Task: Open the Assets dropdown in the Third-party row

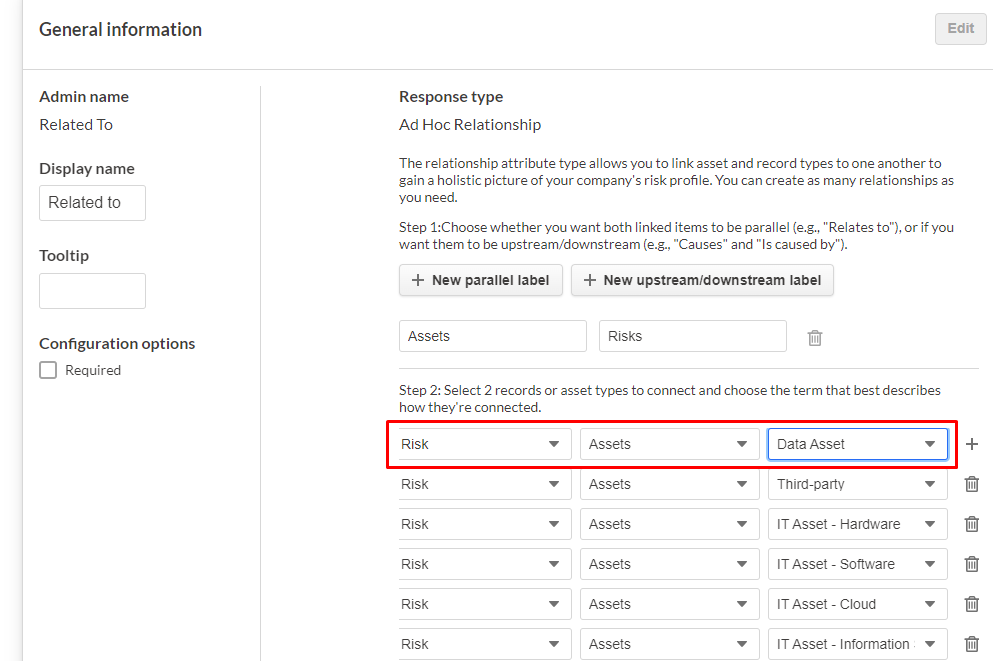Action: [669, 484]
